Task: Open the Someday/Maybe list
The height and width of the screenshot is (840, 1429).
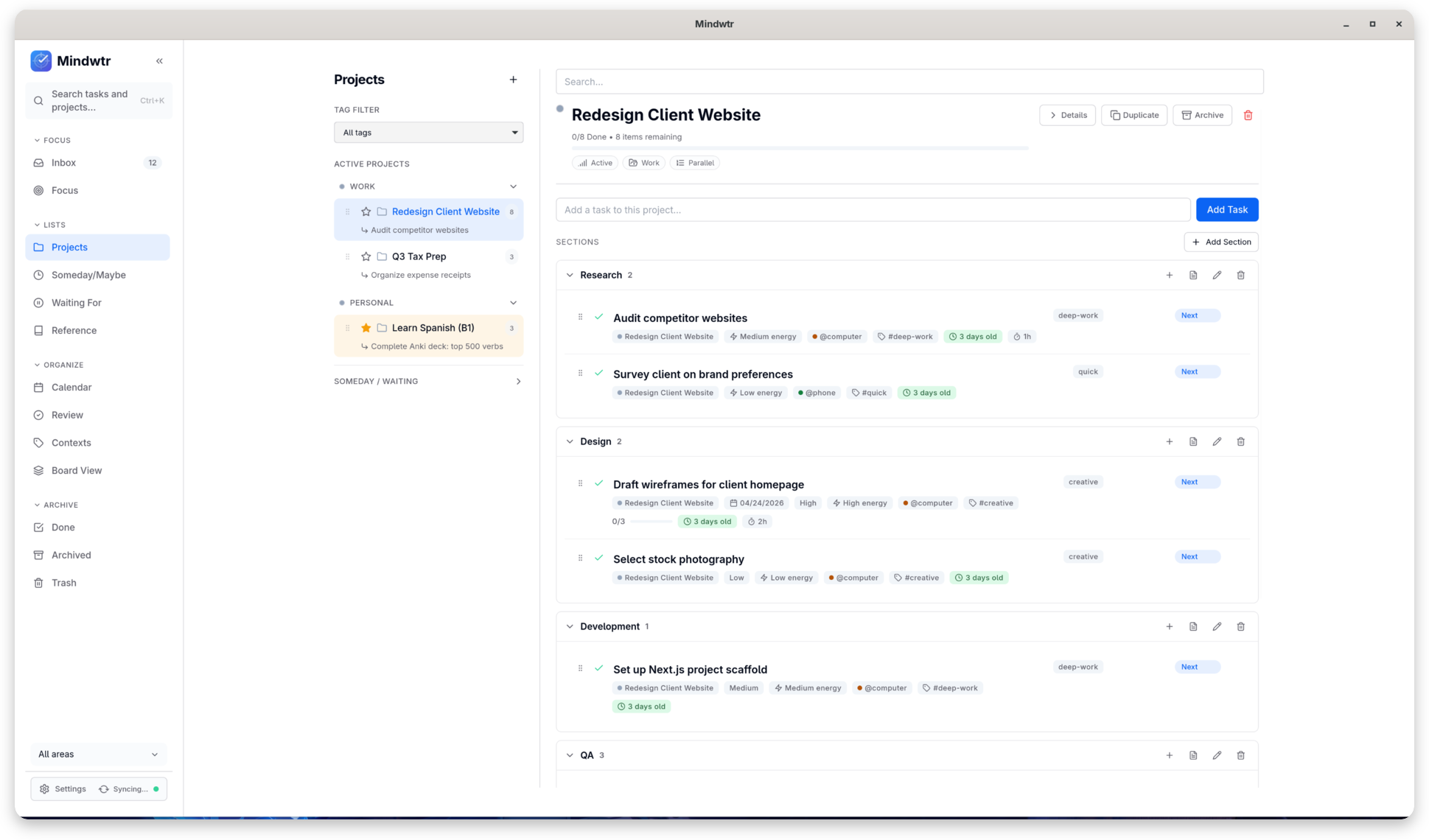Action: [97, 275]
